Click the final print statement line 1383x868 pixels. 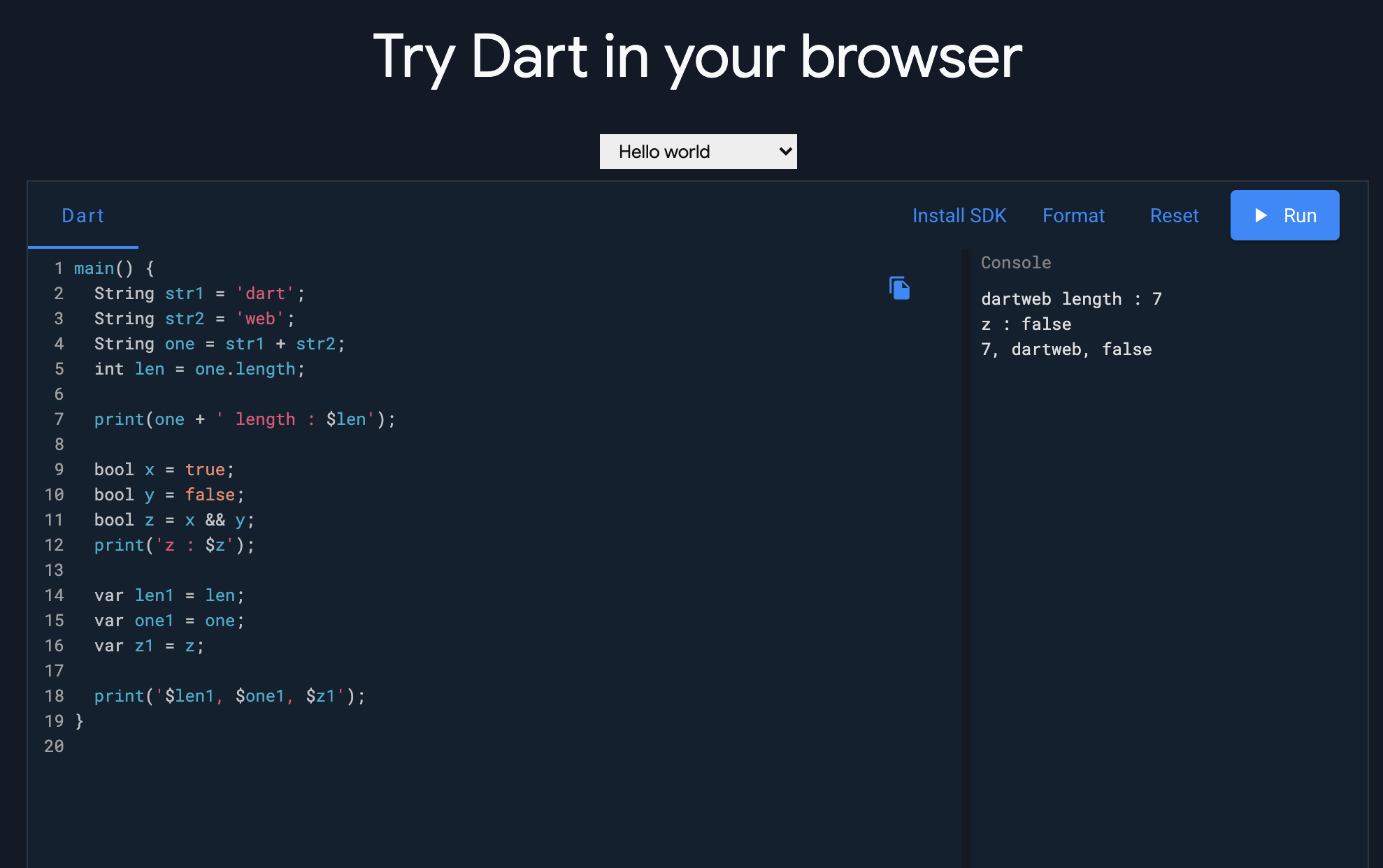coord(229,696)
